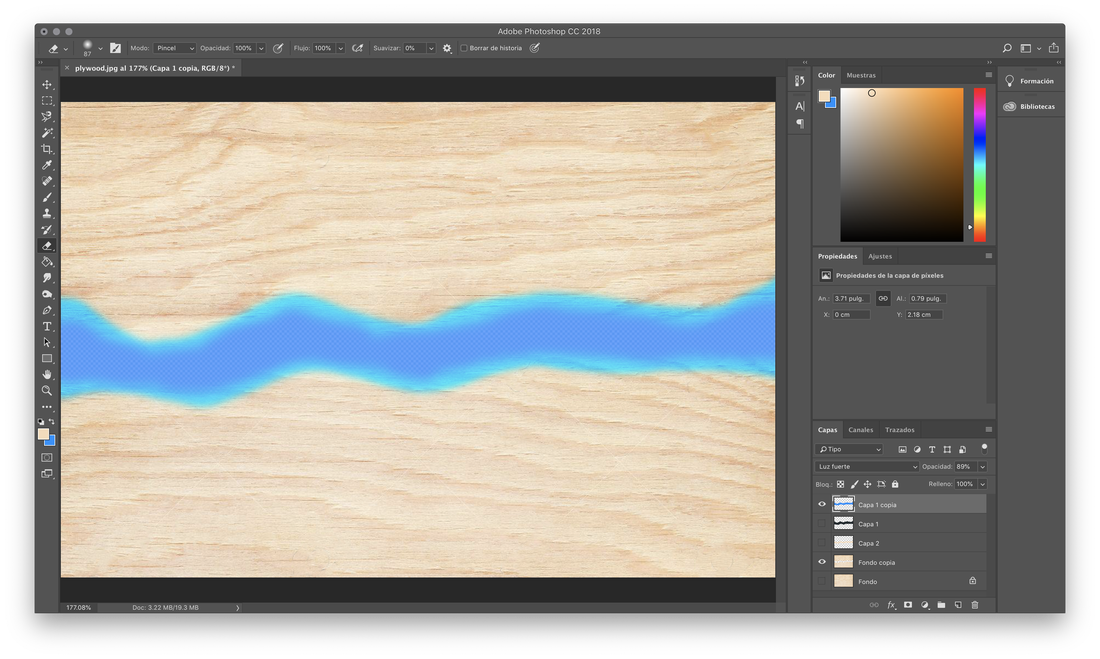This screenshot has height=659, width=1100.
Task: Switch to the Muestras tab
Action: tap(861, 75)
